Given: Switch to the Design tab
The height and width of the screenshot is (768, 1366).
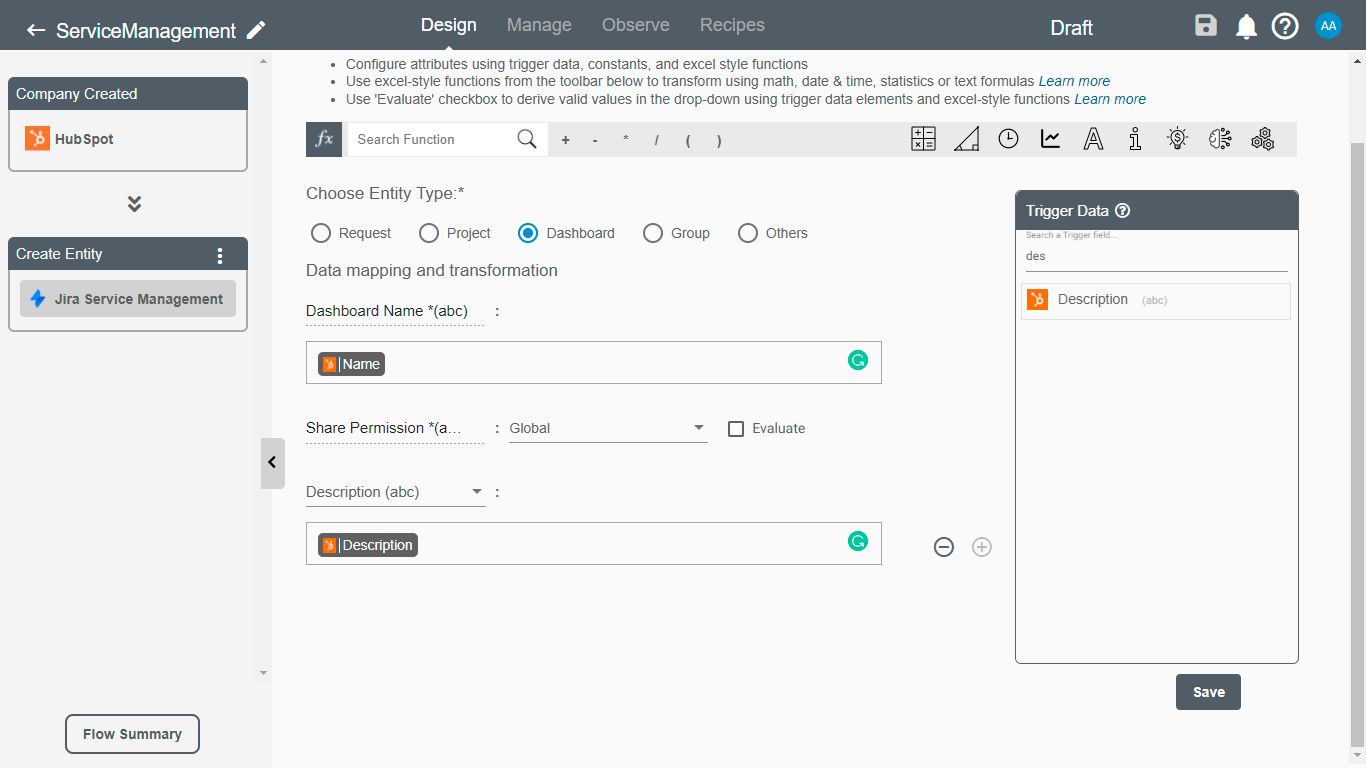Looking at the screenshot, I should [x=449, y=25].
